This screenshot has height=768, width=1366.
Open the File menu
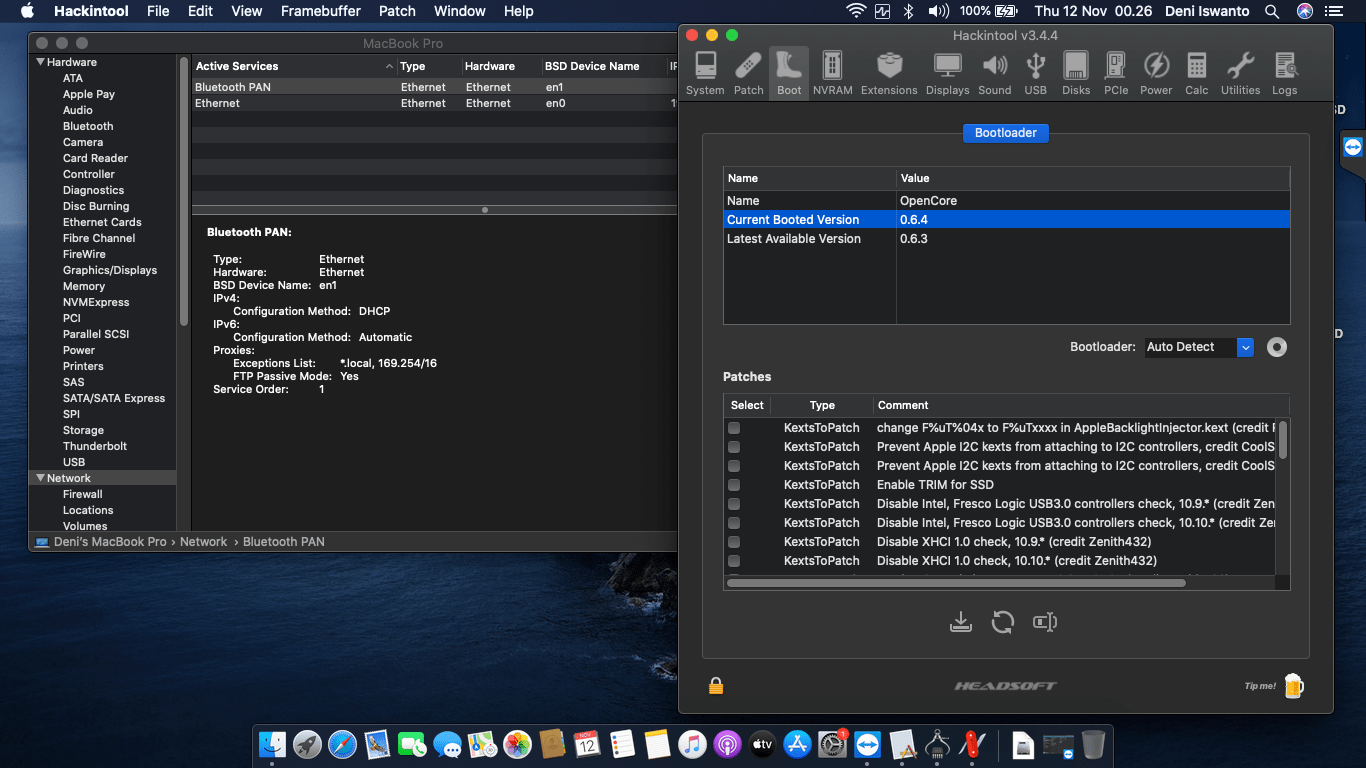click(158, 11)
